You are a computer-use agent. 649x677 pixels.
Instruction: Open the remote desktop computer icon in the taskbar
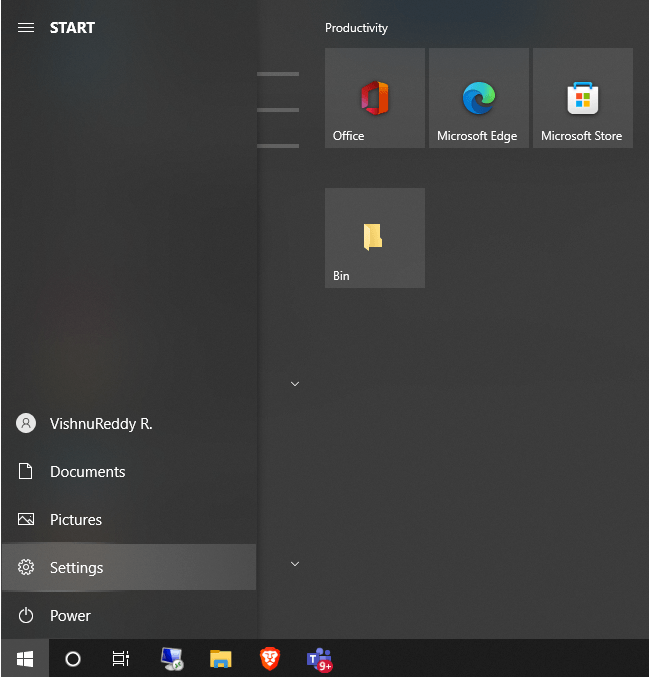[172, 659]
